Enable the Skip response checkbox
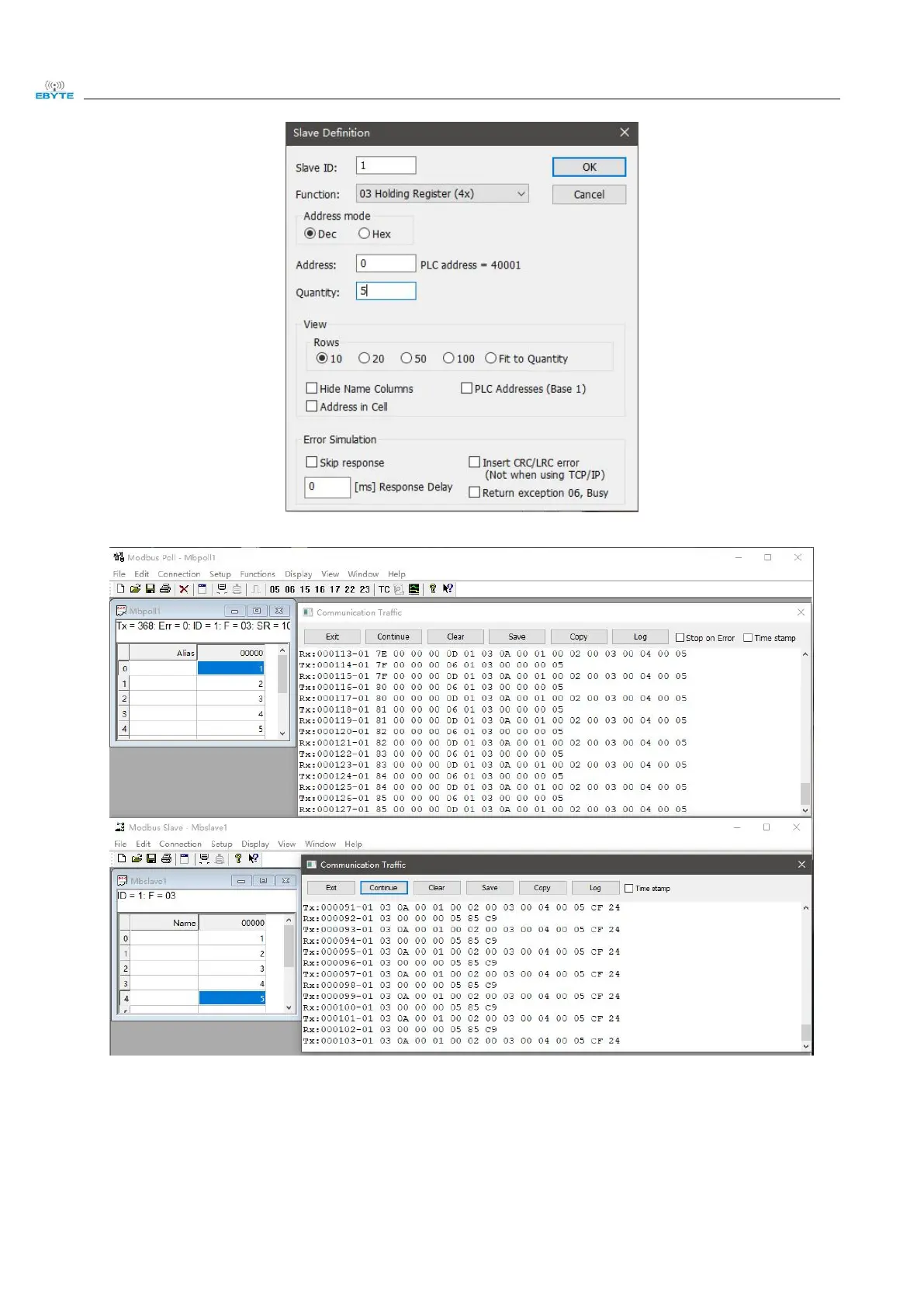The width and height of the screenshot is (924, 1307). 312,462
